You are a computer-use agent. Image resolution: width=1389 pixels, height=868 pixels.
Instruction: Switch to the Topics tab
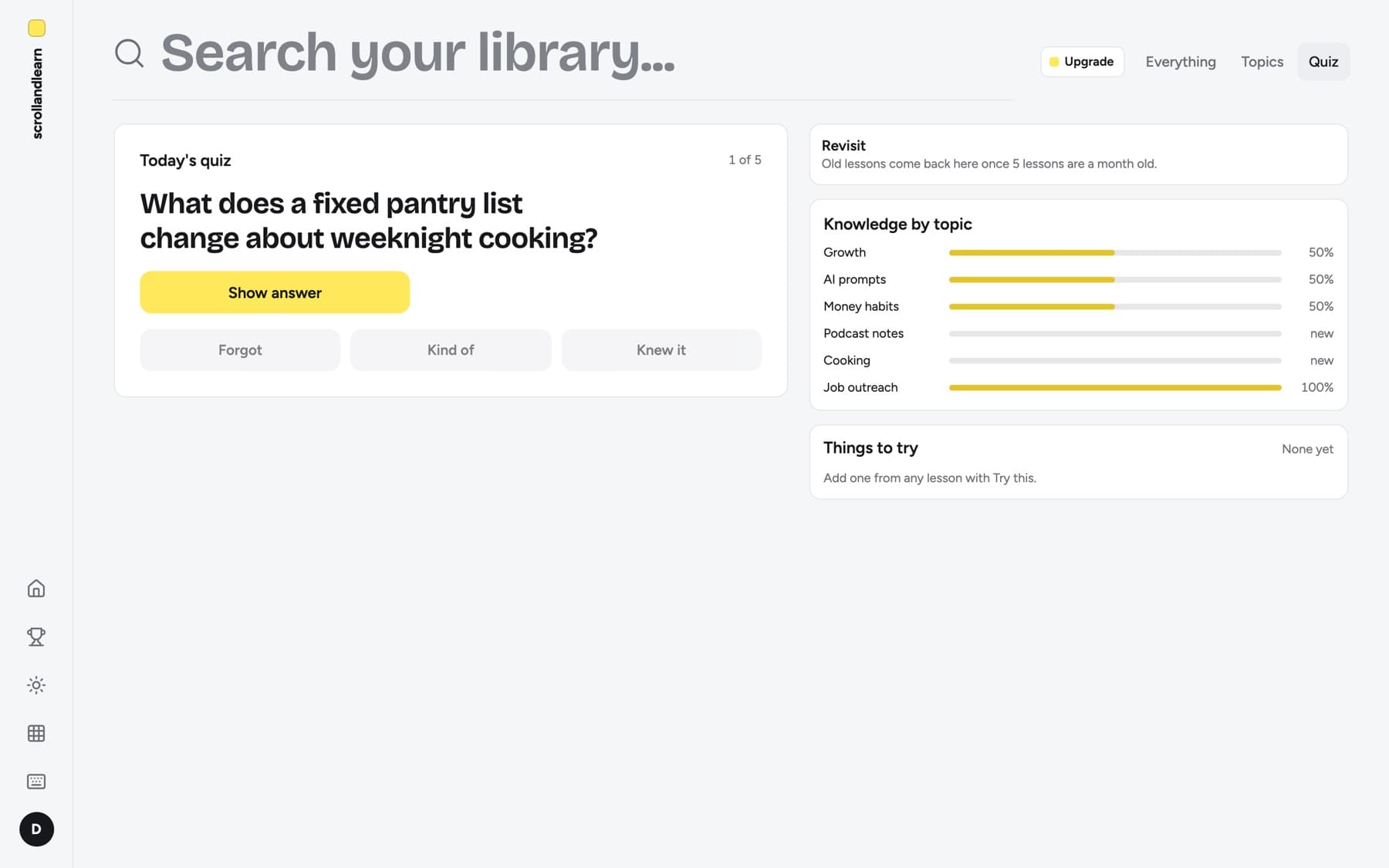(x=1262, y=62)
